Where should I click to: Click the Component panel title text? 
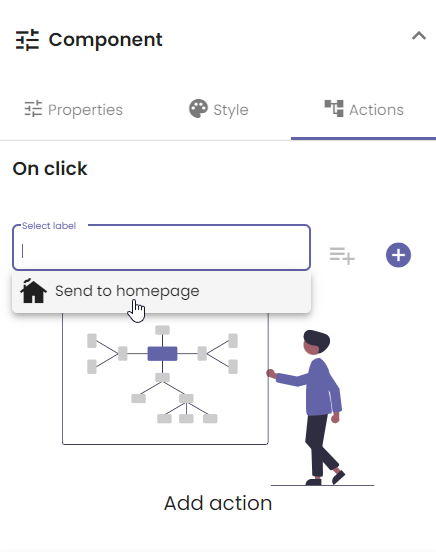click(x=105, y=39)
